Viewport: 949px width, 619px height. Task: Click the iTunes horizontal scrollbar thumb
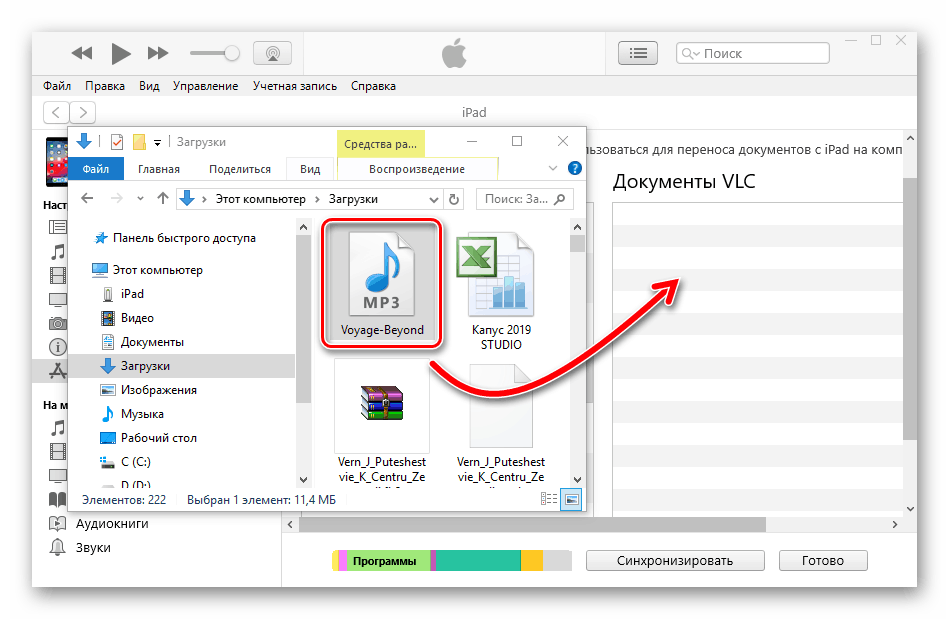tap(533, 525)
